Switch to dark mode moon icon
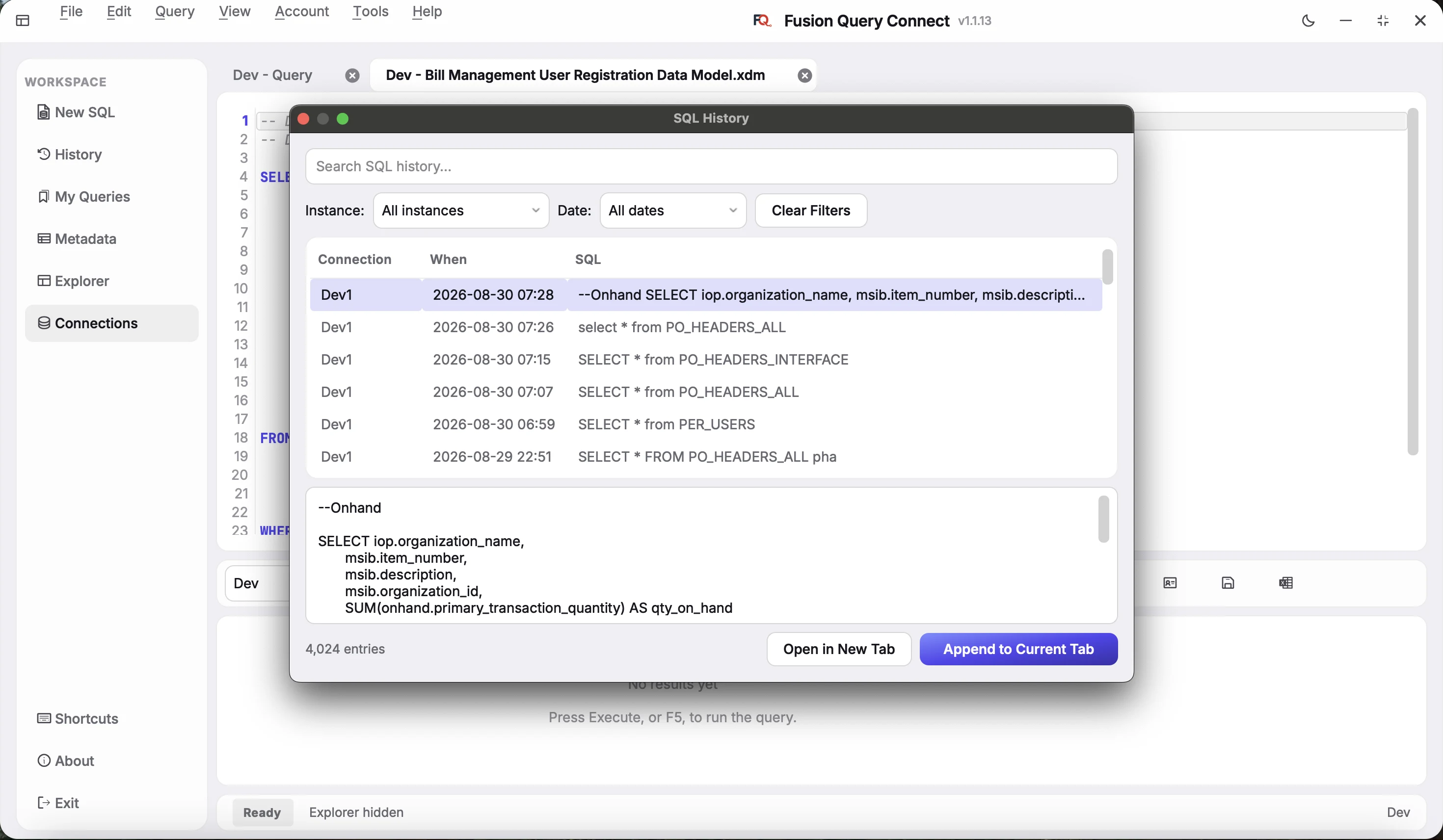This screenshot has width=1443, height=840. 1308,21
